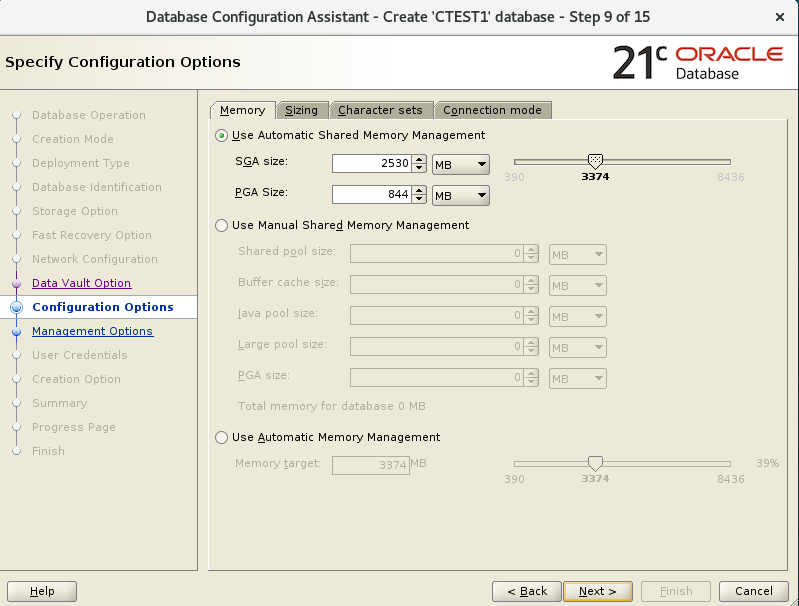
Task: Open the Character sets tab
Action: tap(381, 110)
